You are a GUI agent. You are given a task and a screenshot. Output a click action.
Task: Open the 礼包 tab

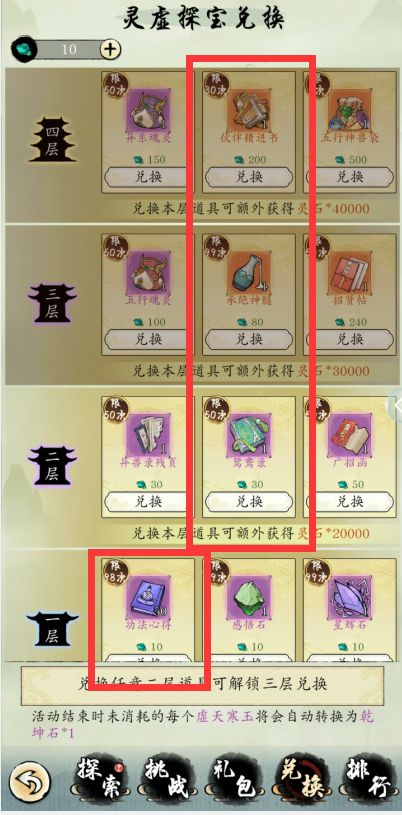232,780
